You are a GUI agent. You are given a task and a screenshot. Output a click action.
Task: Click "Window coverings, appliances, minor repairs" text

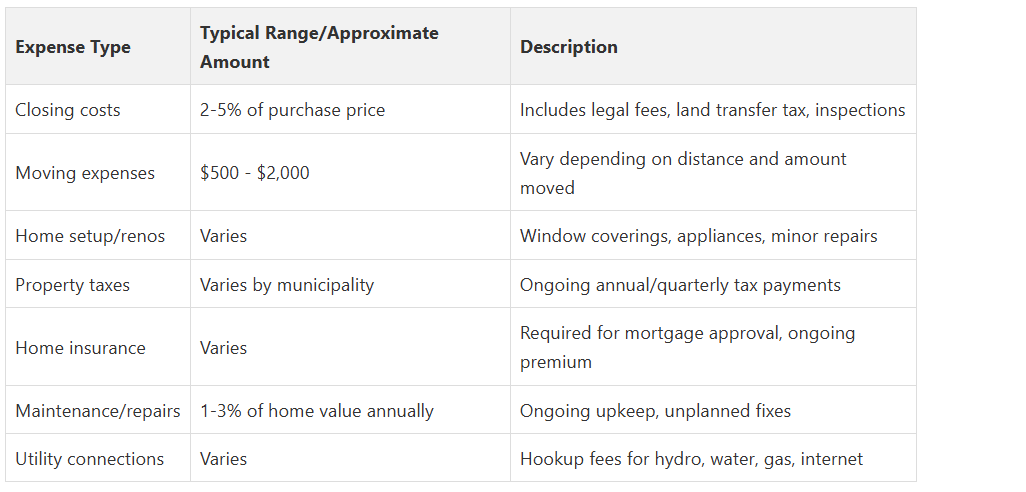coord(698,236)
